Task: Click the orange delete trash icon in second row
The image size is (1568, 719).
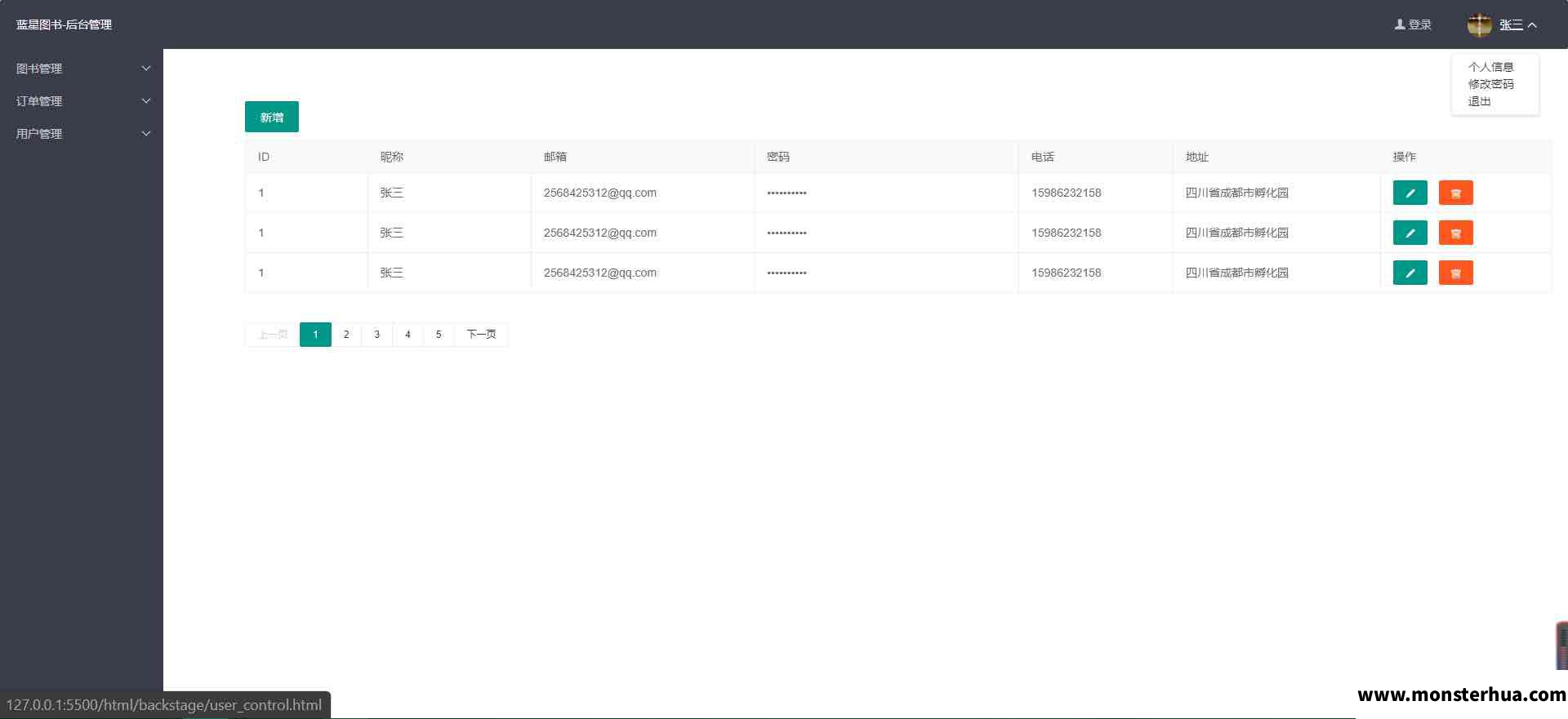Action: click(1455, 233)
